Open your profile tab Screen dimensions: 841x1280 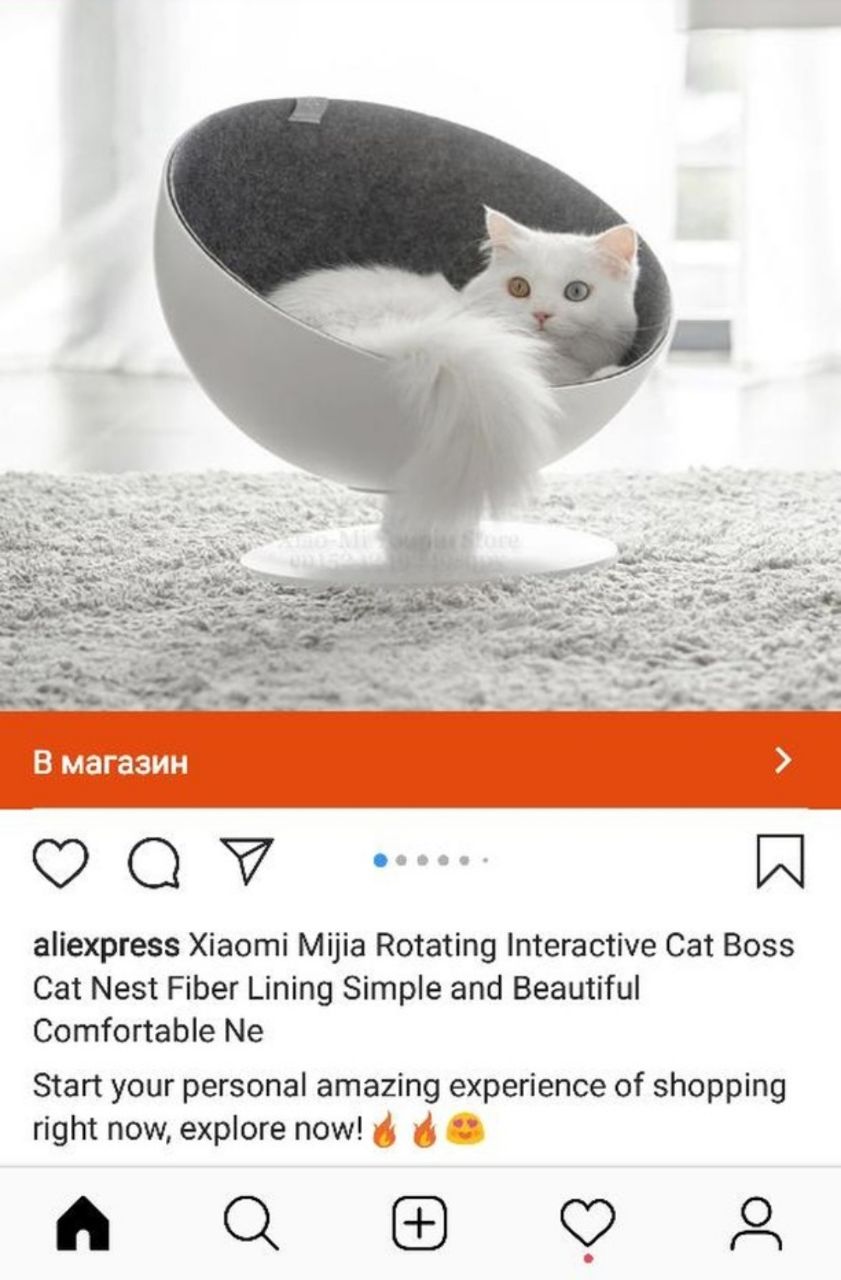coord(756,1224)
